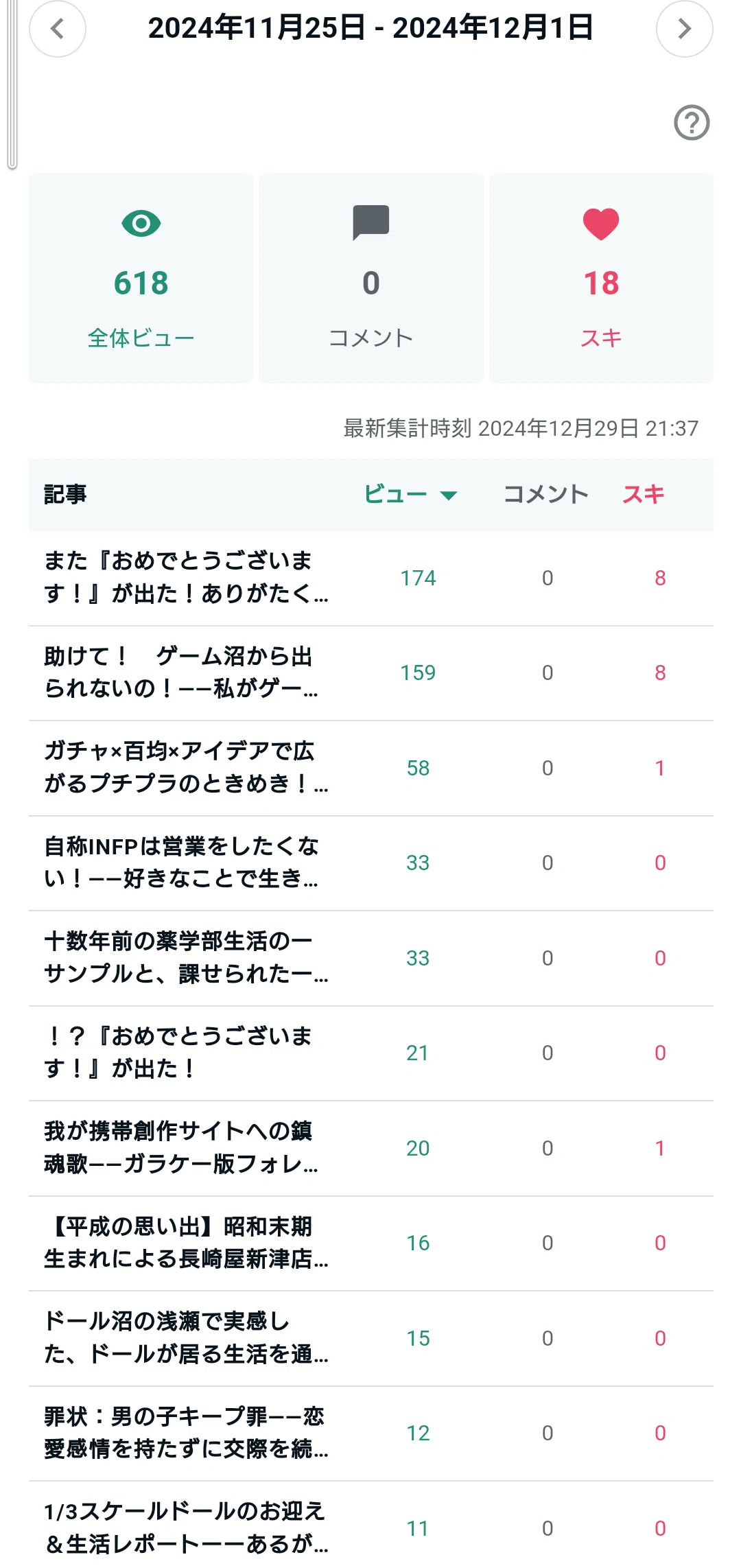Select the 全体ビュー summary card
The width and height of the screenshot is (741, 1568).
point(141,278)
